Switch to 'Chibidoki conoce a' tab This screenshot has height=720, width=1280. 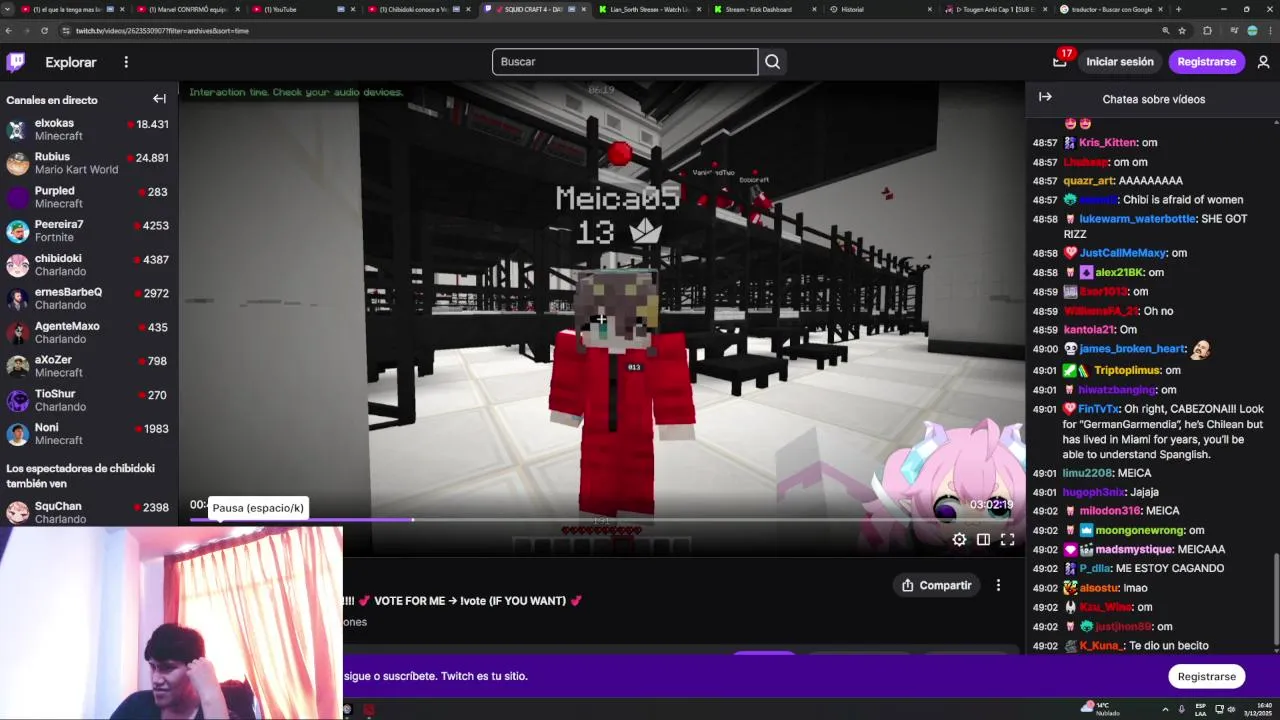419,9
